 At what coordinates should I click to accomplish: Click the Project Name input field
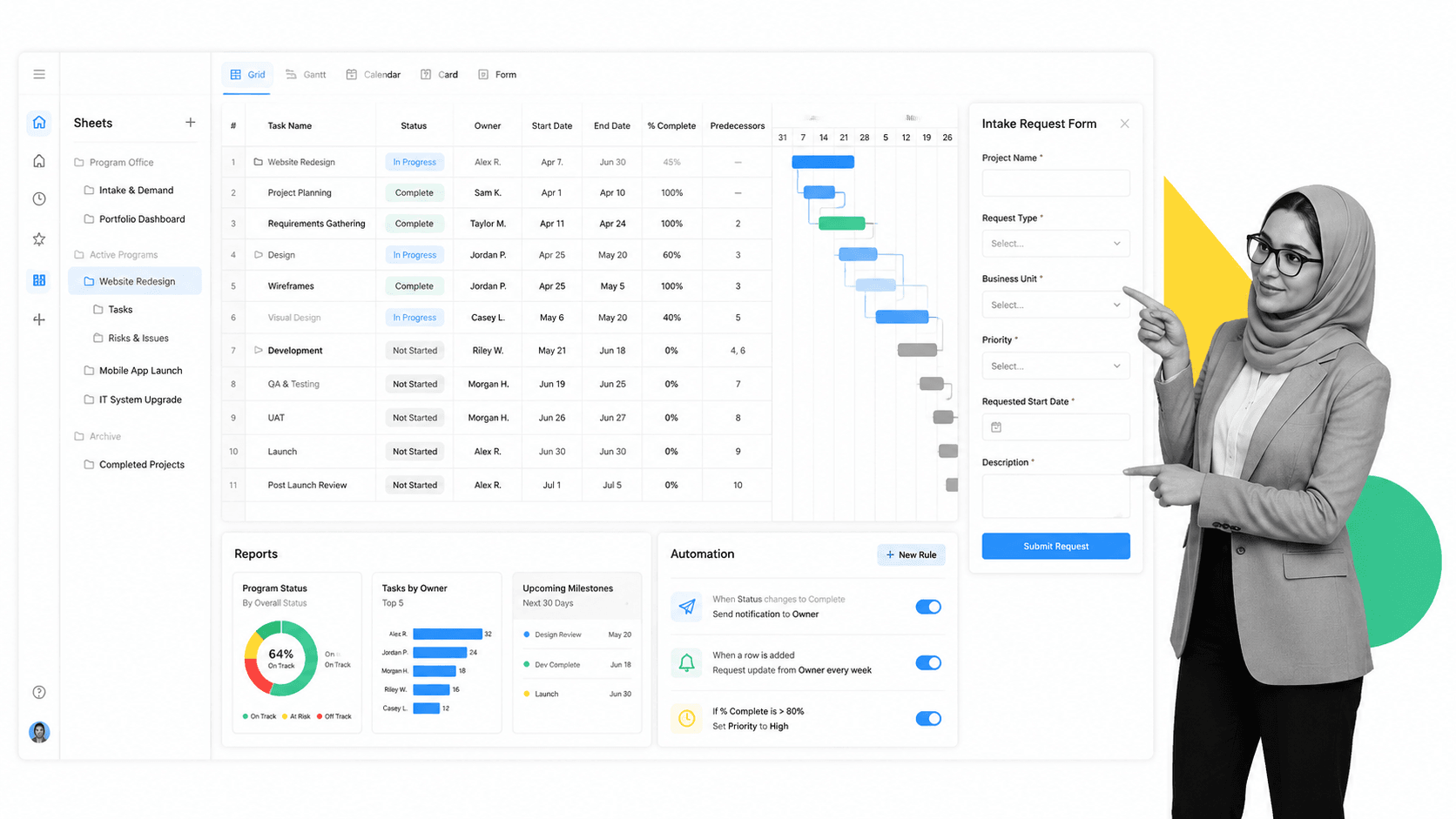point(1055,183)
